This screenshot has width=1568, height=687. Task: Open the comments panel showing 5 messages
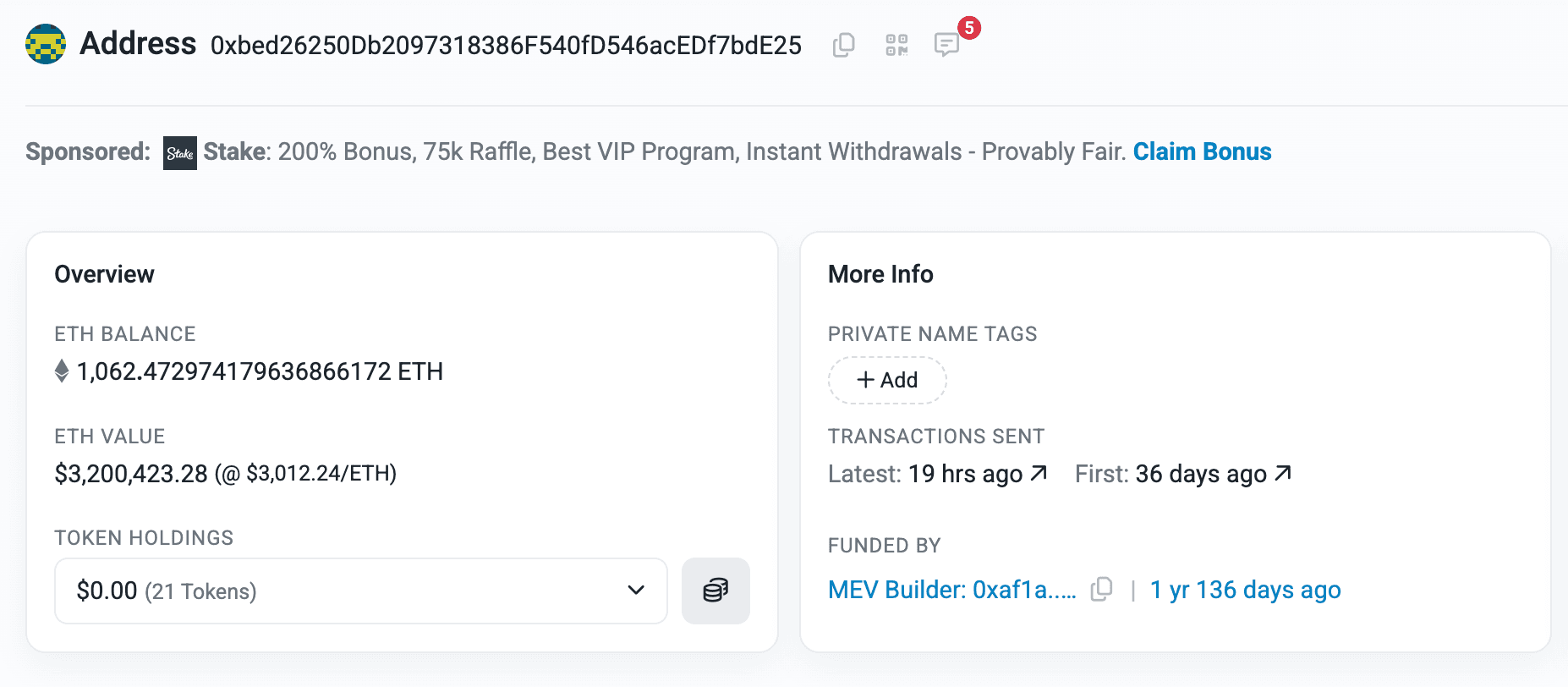[946, 45]
